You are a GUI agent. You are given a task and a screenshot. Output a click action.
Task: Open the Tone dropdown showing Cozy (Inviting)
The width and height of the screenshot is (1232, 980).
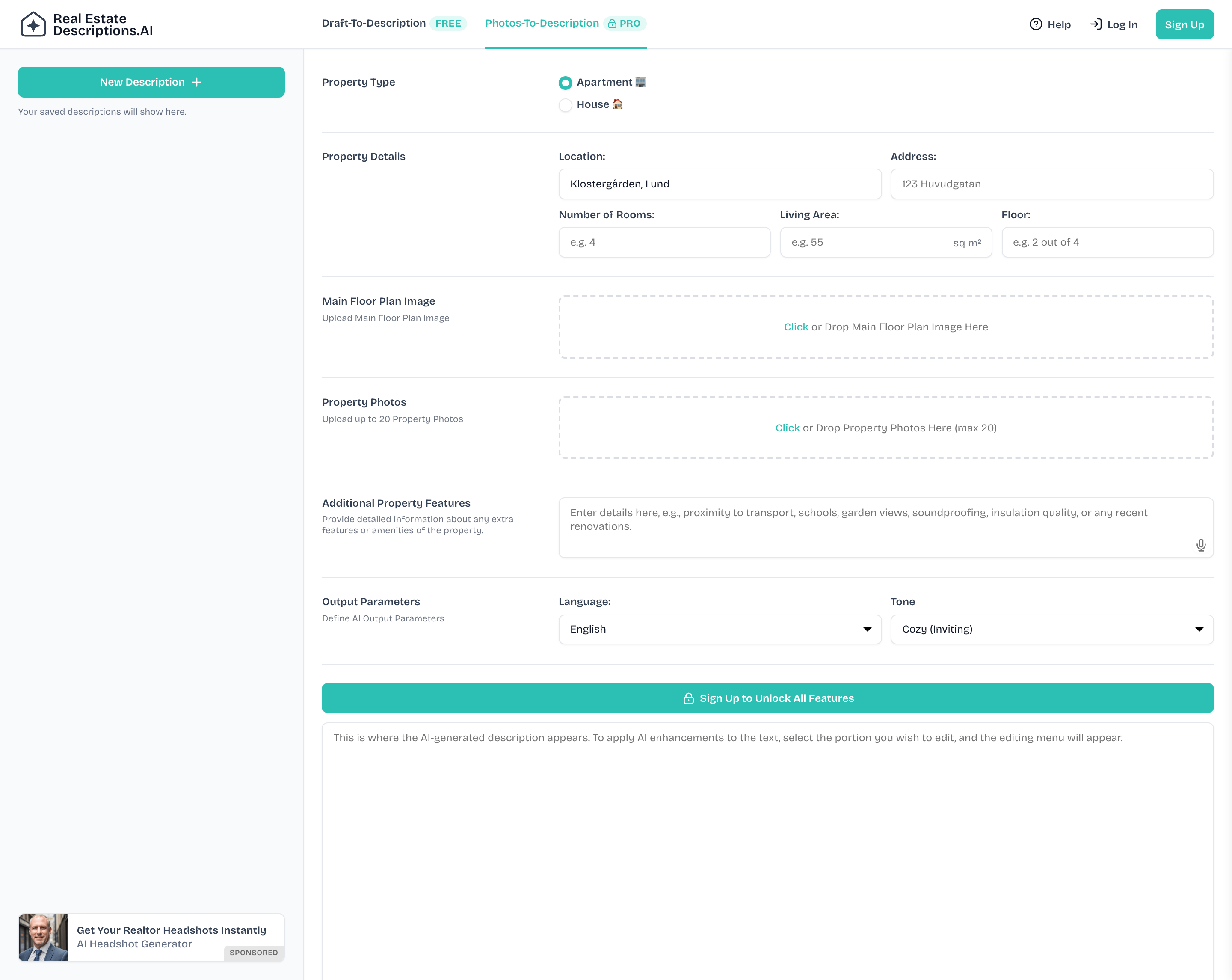(1051, 629)
